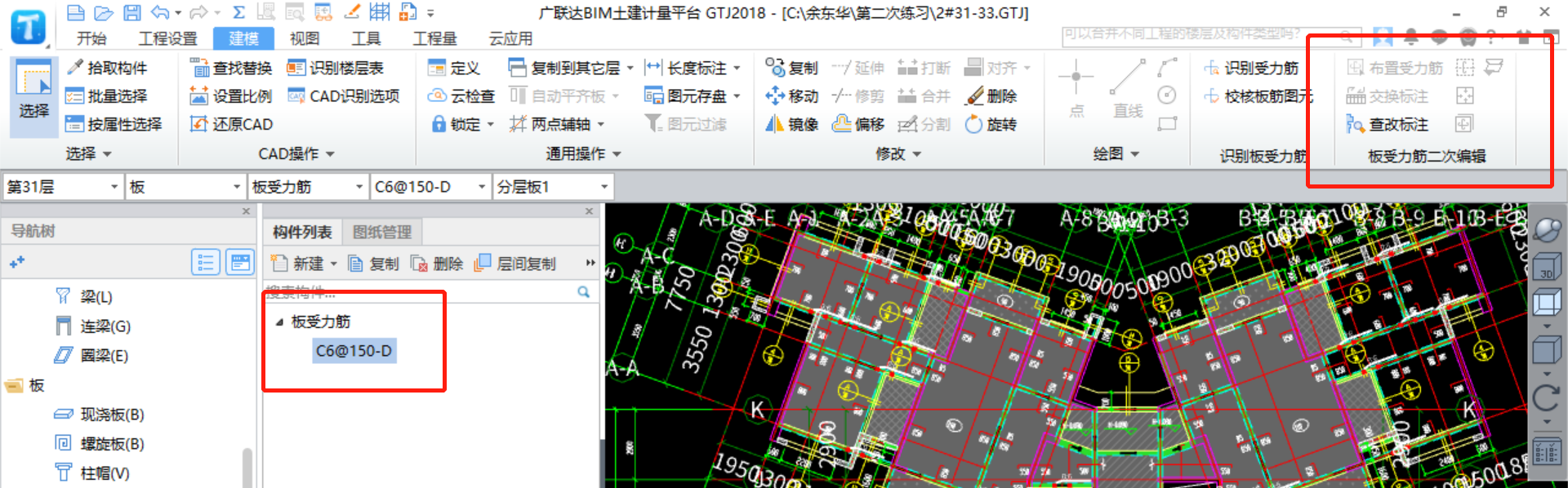This screenshot has width=1568, height=488.
Task: Expand the CAD操作 group menu
Action: click(x=296, y=153)
